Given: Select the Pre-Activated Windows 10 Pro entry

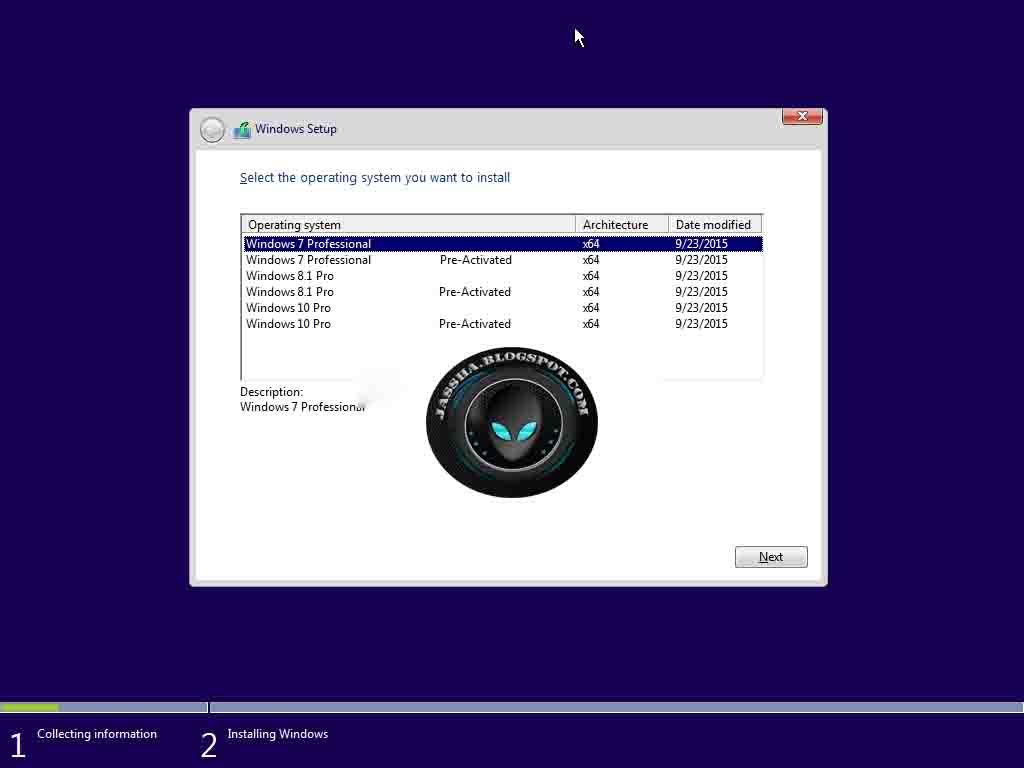Looking at the screenshot, I should 503,324.
